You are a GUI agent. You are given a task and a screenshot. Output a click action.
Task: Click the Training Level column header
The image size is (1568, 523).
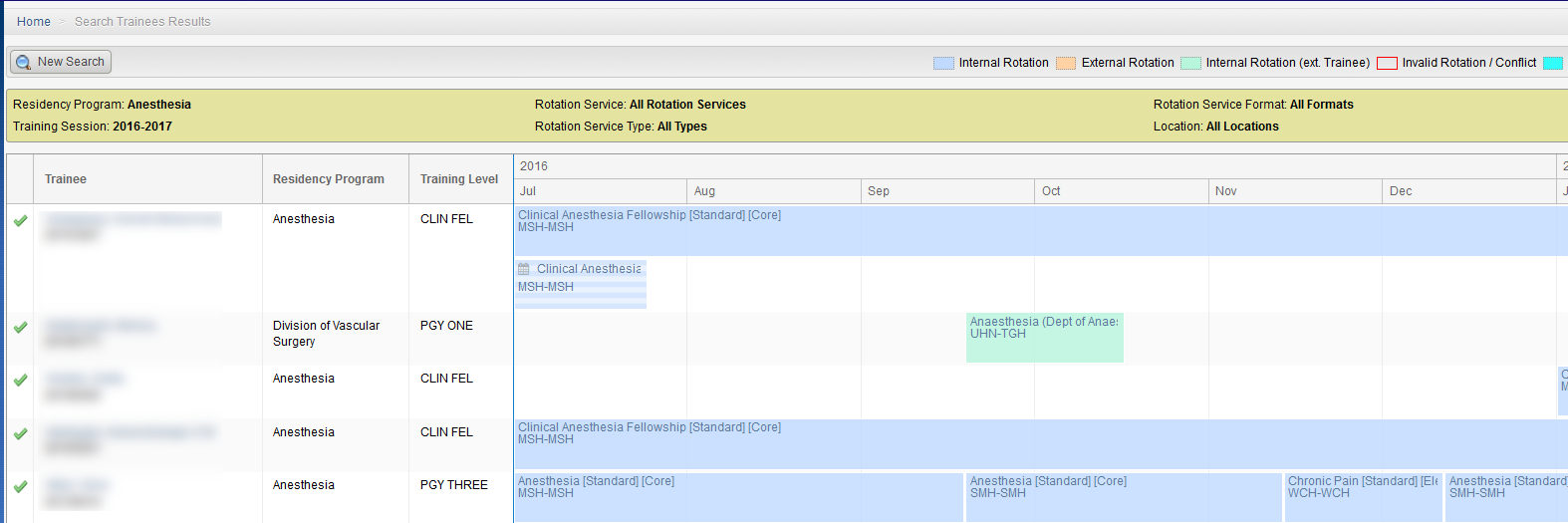[459, 179]
